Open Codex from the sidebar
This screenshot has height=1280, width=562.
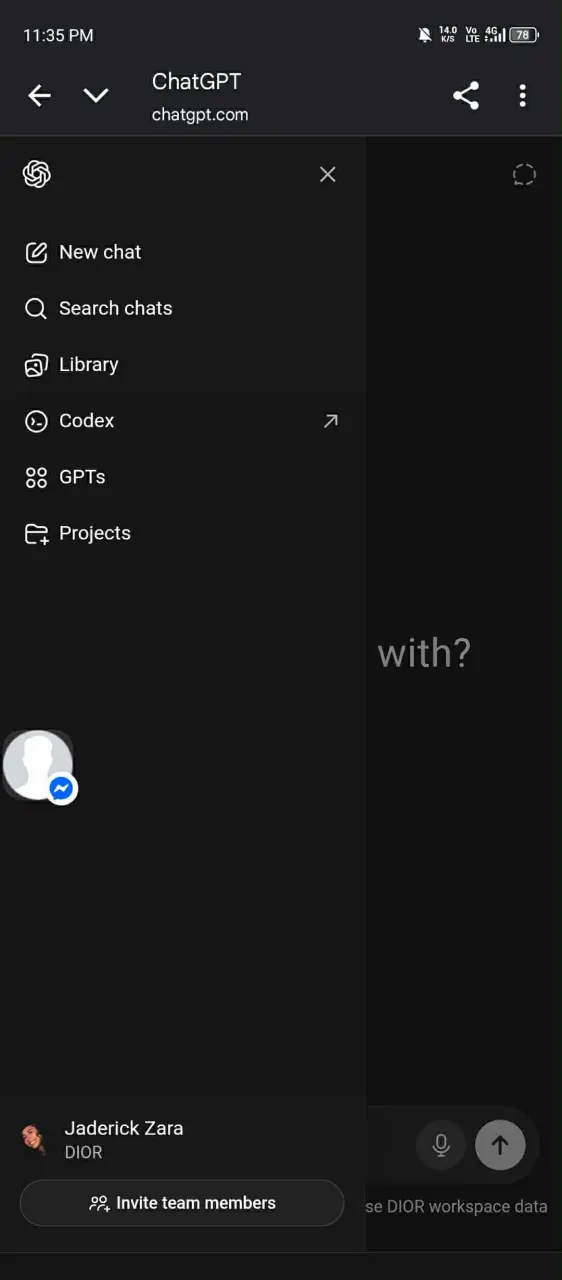click(x=183, y=420)
